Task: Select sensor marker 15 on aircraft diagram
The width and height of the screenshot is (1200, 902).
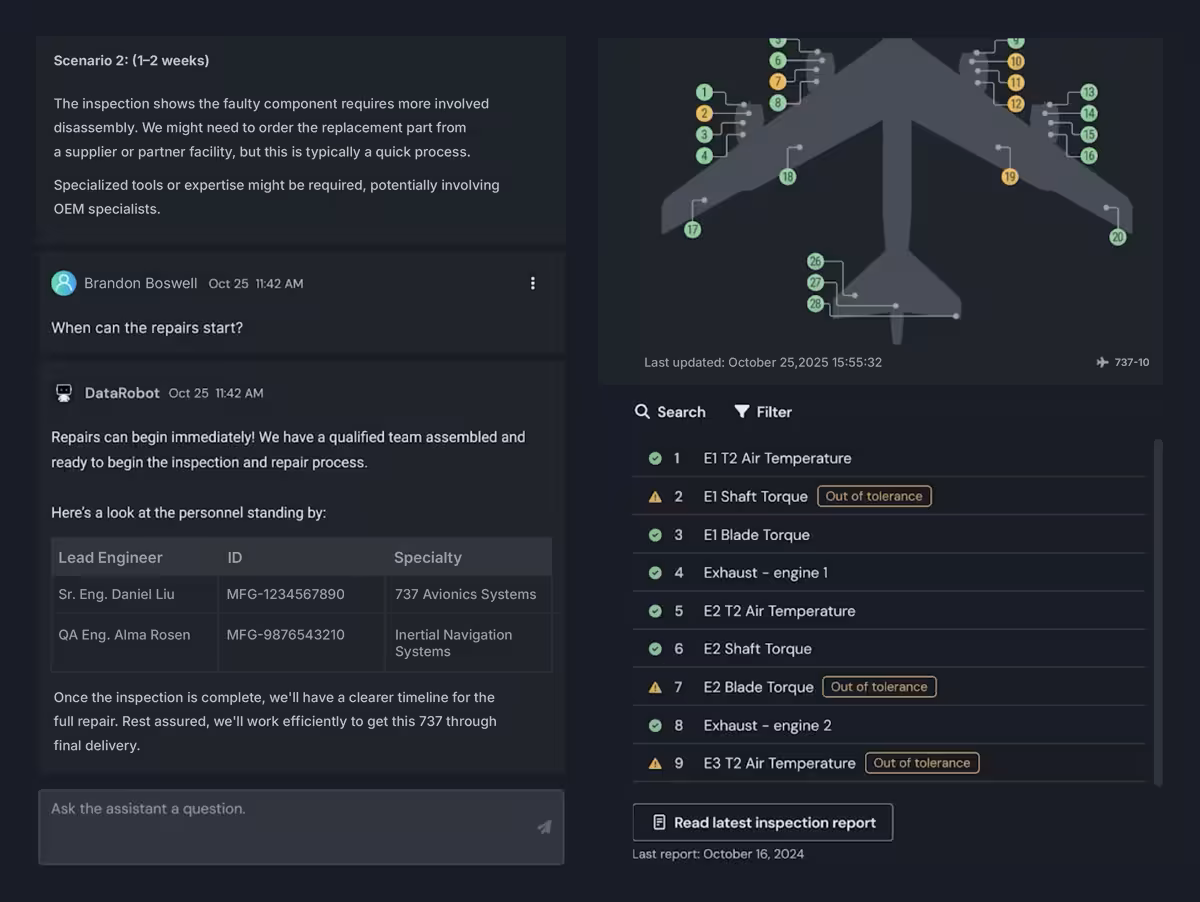Action: [x=1089, y=134]
